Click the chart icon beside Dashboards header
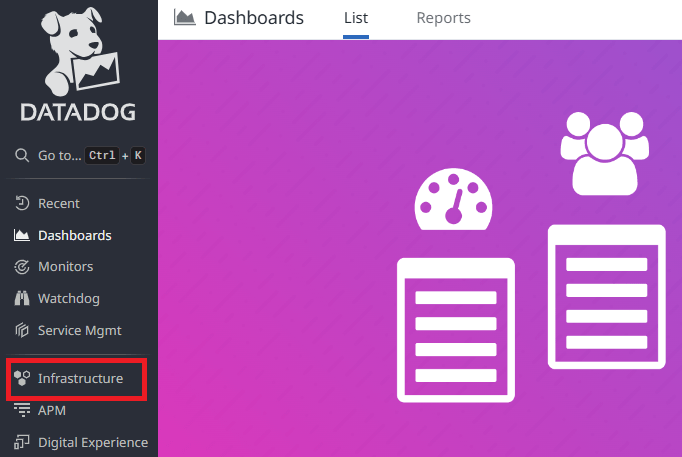This screenshot has width=682, height=457. pyautogui.click(x=184, y=17)
